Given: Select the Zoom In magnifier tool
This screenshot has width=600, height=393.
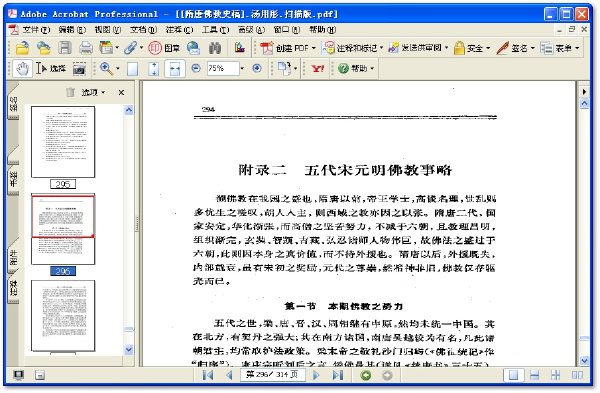Looking at the screenshot, I should point(106,68).
